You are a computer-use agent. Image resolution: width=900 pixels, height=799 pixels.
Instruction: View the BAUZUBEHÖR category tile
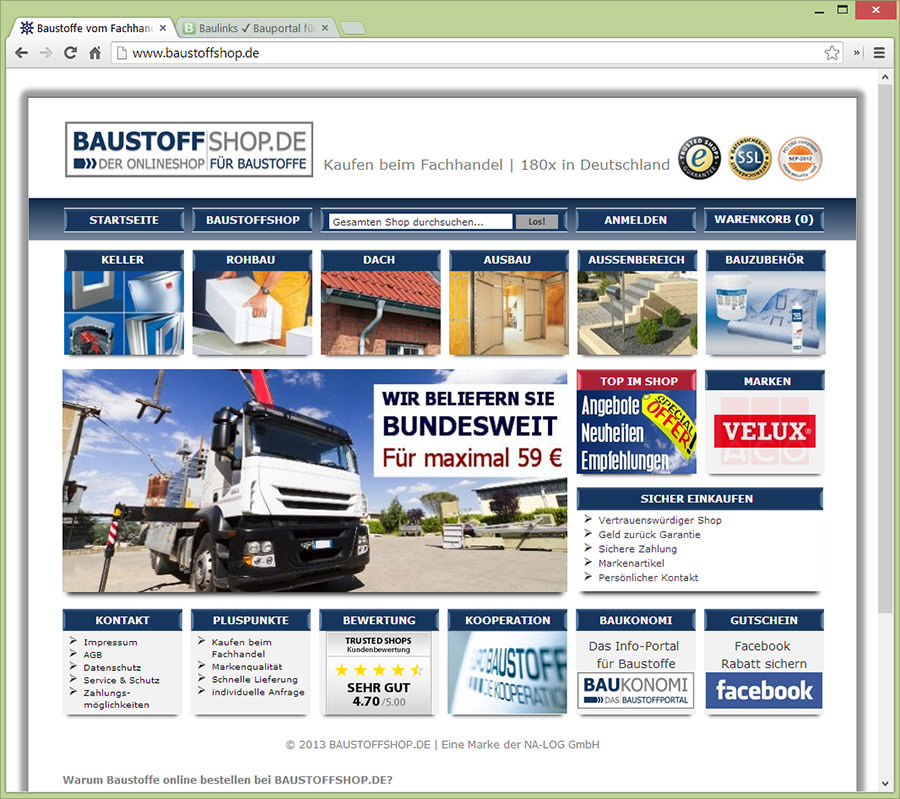(766, 302)
